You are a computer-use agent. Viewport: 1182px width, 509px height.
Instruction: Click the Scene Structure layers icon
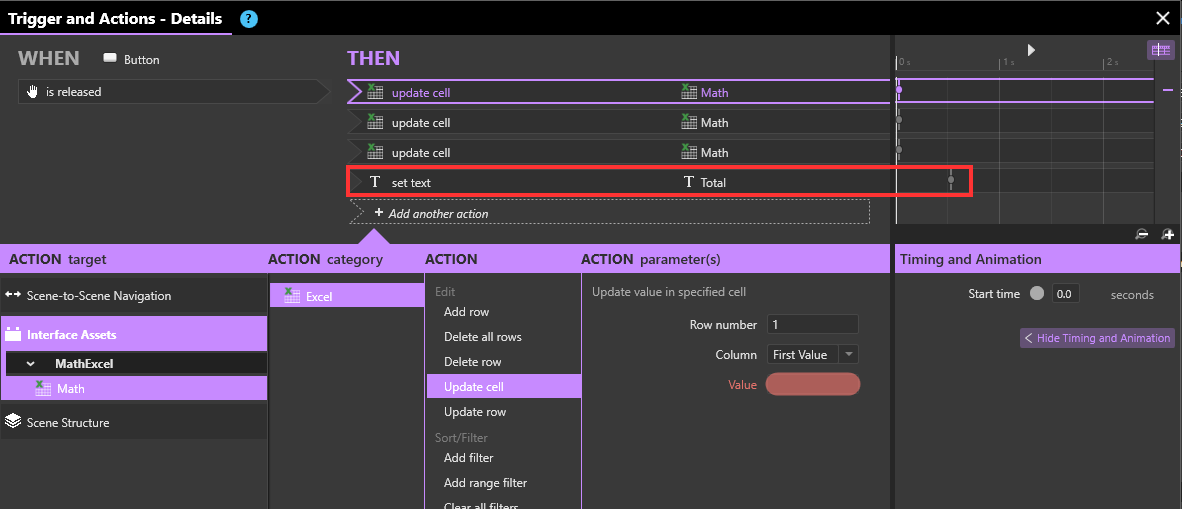[x=13, y=422]
